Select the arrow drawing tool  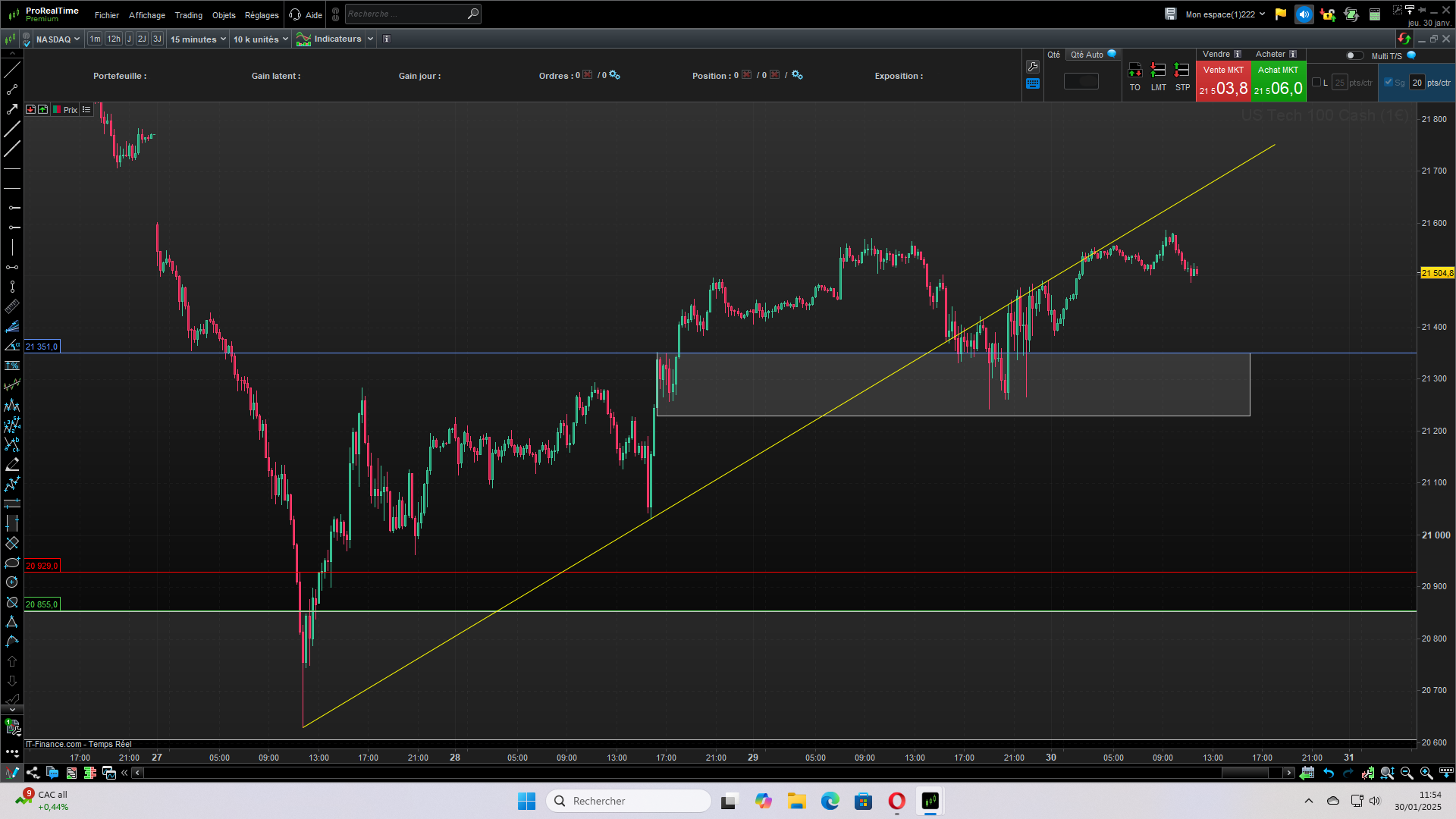click(x=12, y=109)
